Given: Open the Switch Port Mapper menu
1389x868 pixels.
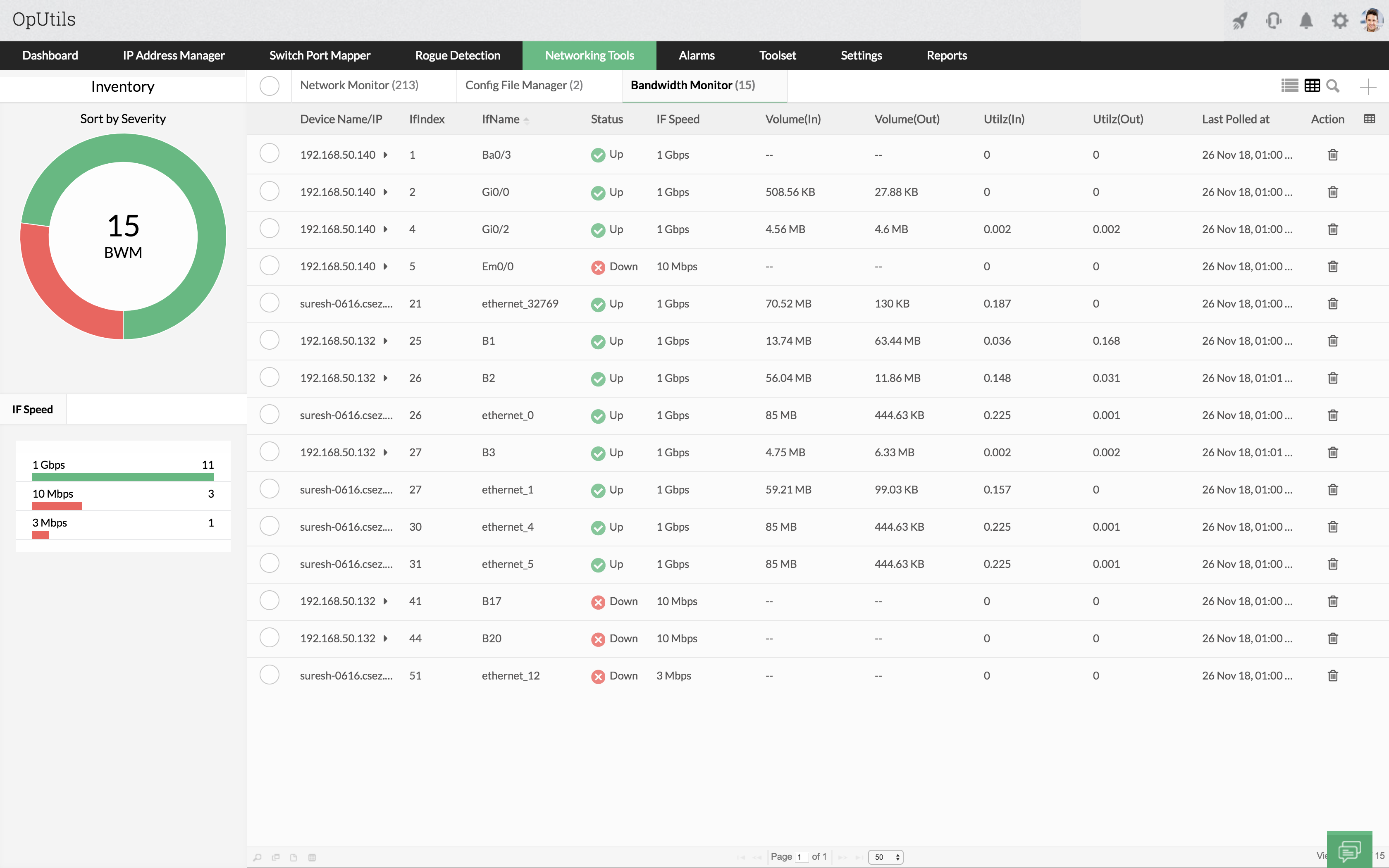Looking at the screenshot, I should pyautogui.click(x=320, y=56).
